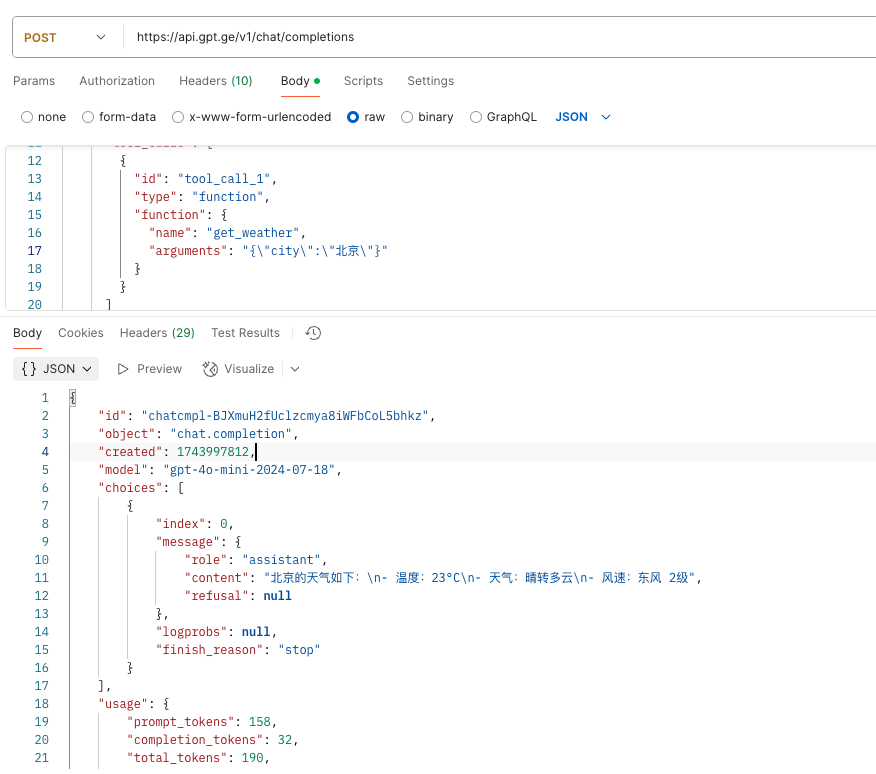Open the Test Results tab
The width and height of the screenshot is (876, 774).
[x=245, y=333]
